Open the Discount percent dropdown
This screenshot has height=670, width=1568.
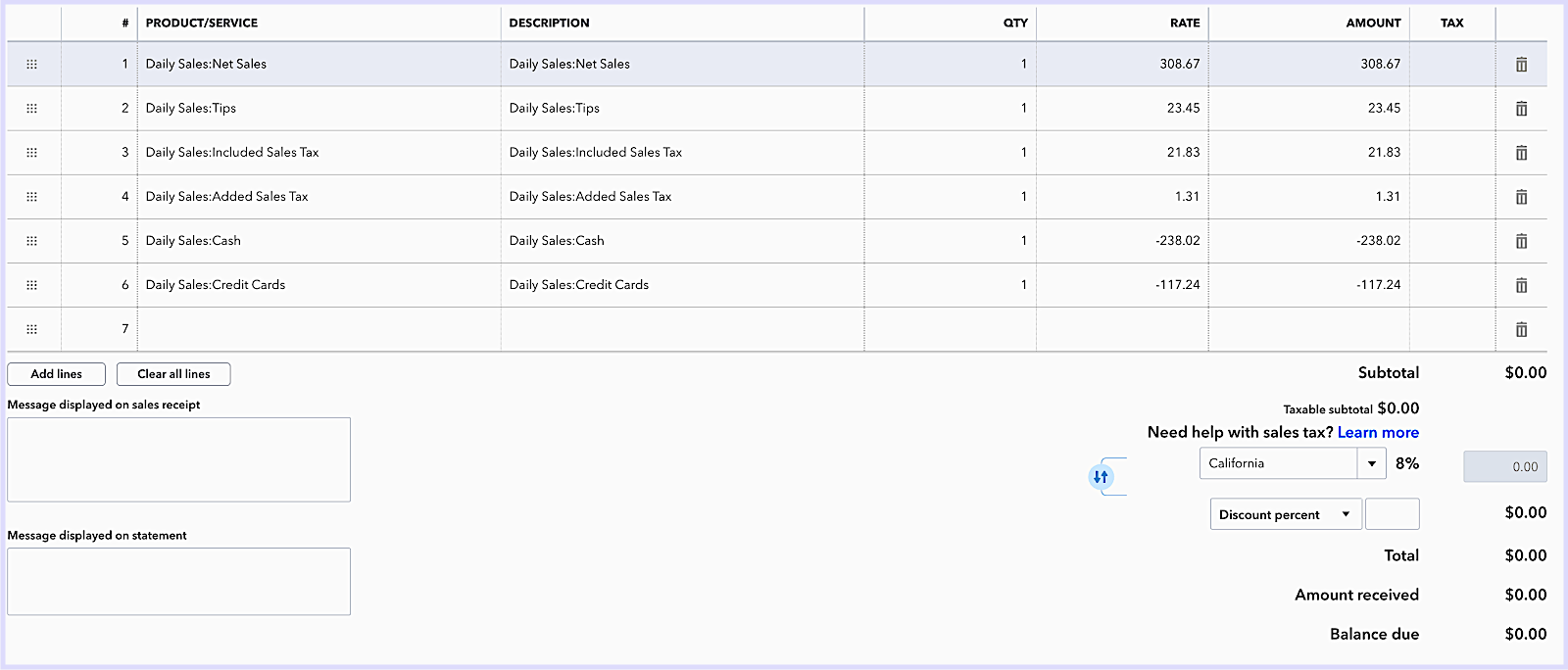(x=1286, y=514)
